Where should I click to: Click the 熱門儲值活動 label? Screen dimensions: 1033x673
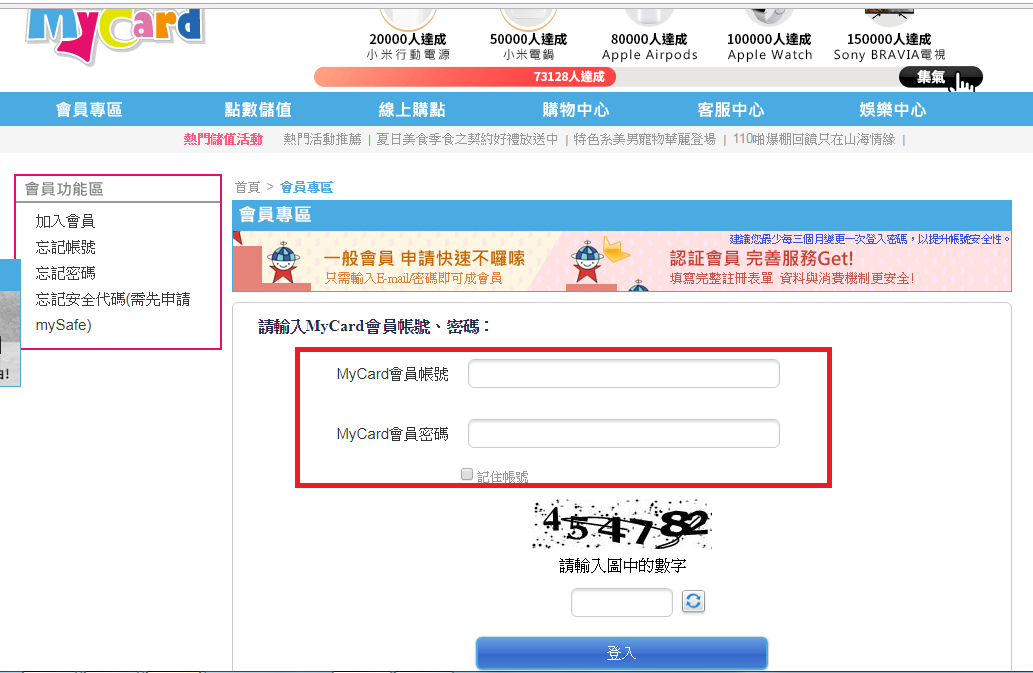pos(223,140)
